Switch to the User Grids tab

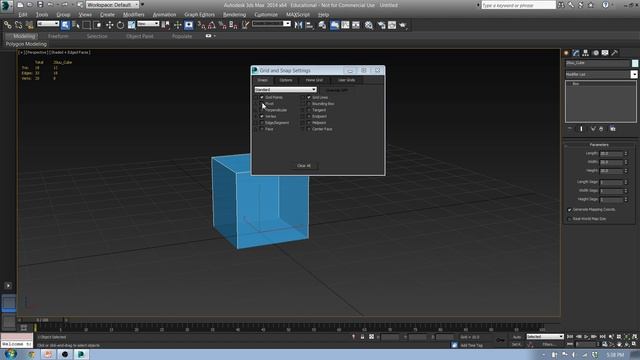[x=346, y=80]
